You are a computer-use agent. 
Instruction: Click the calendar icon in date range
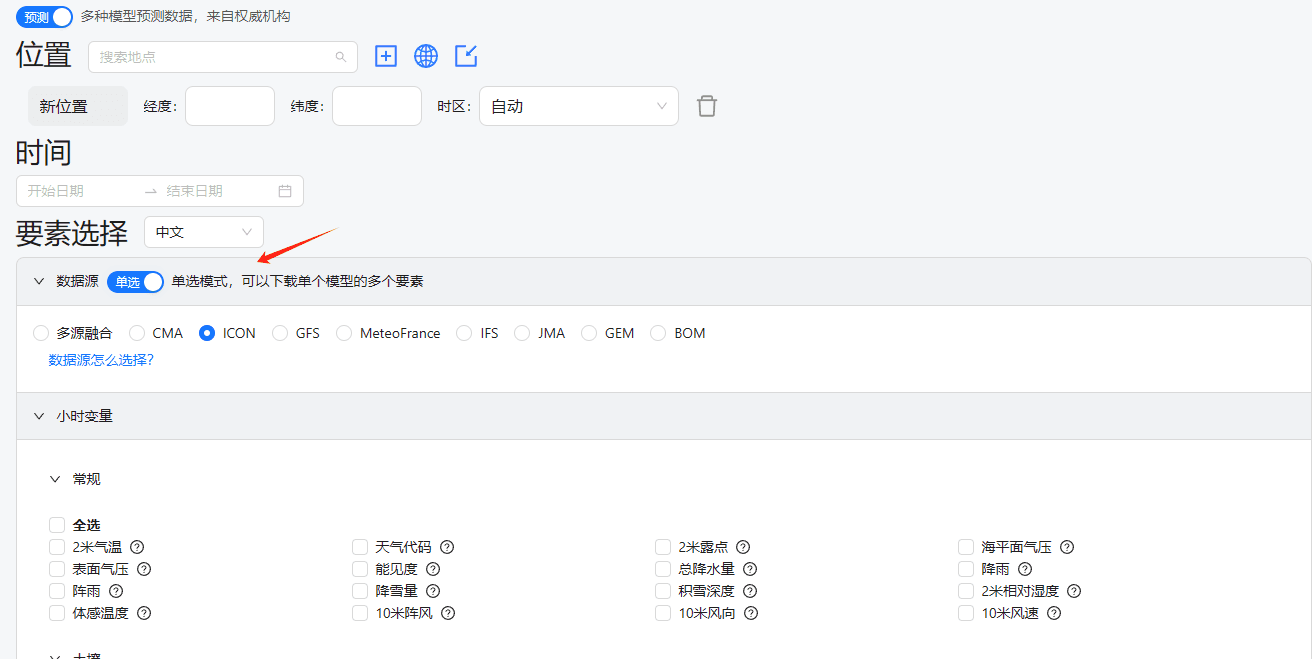(x=285, y=191)
